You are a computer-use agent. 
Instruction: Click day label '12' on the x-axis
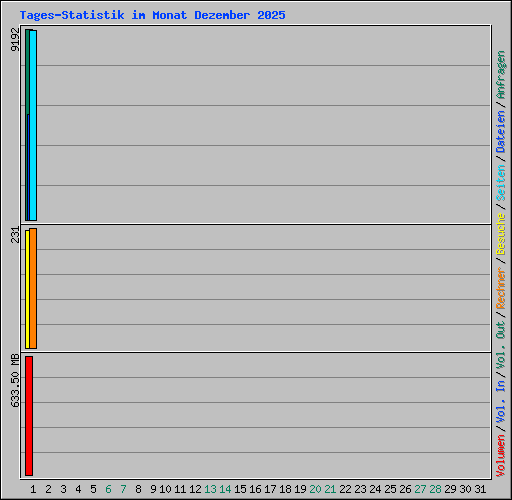(x=195, y=489)
